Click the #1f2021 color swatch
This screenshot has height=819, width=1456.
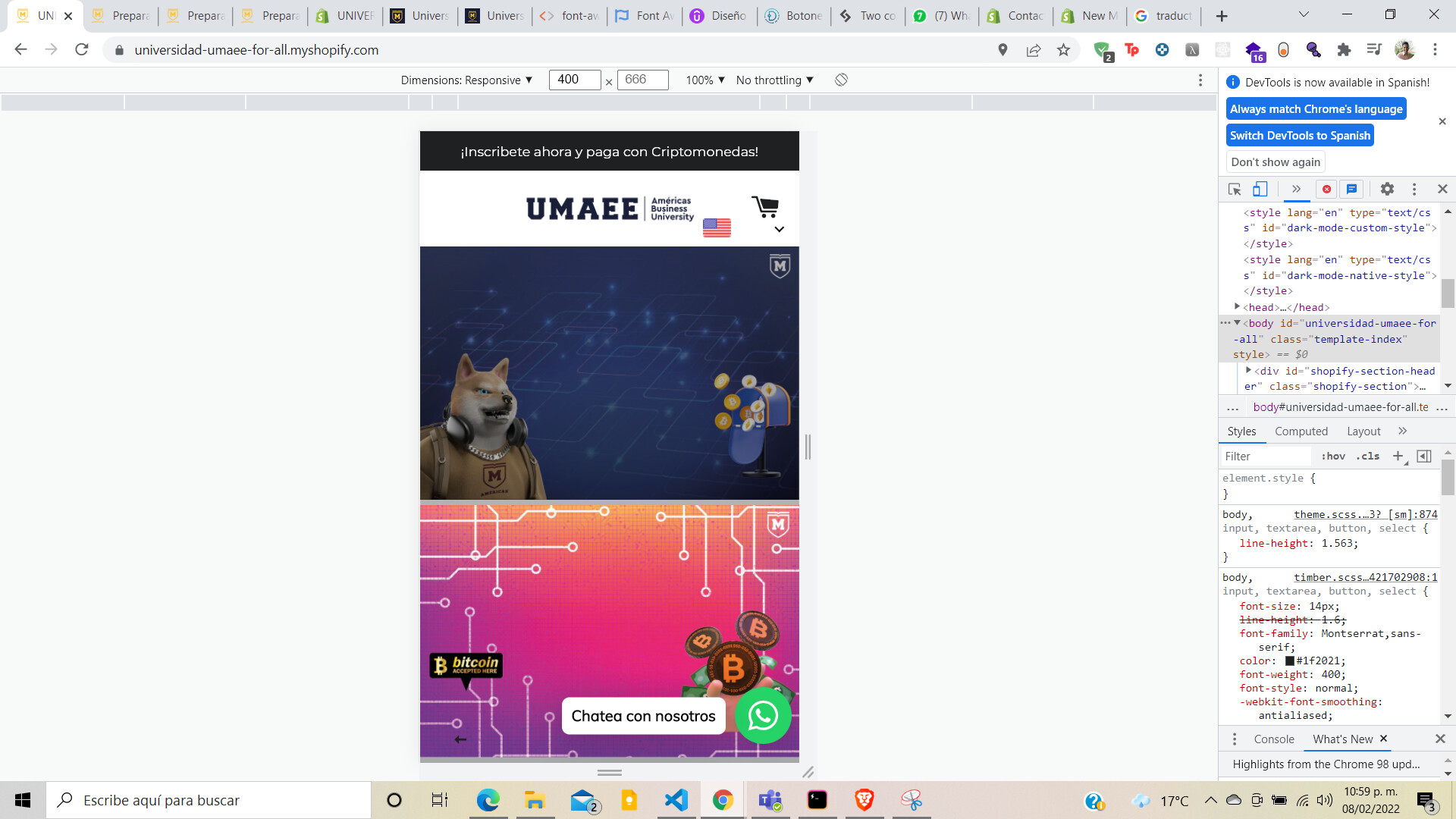point(1289,661)
